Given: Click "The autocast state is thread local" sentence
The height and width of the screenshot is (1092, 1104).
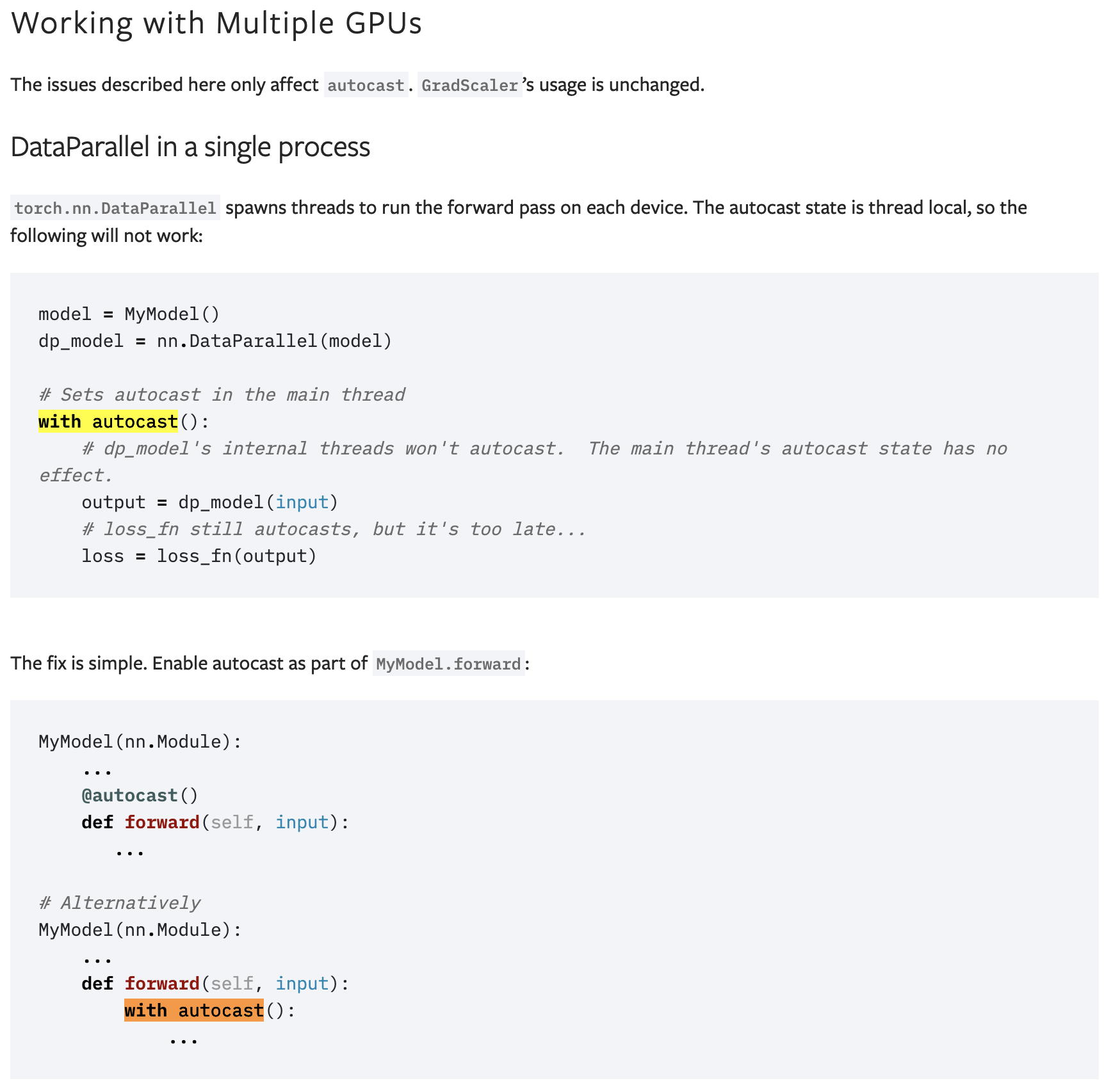Looking at the screenshot, I should click(831, 207).
